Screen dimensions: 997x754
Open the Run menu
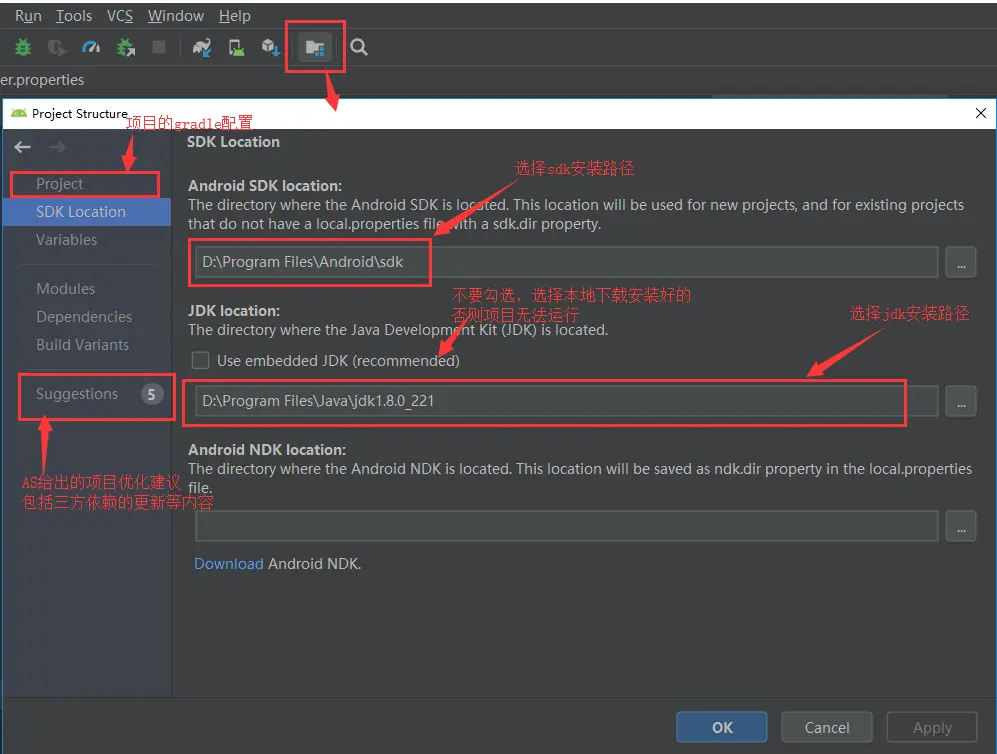click(x=28, y=16)
